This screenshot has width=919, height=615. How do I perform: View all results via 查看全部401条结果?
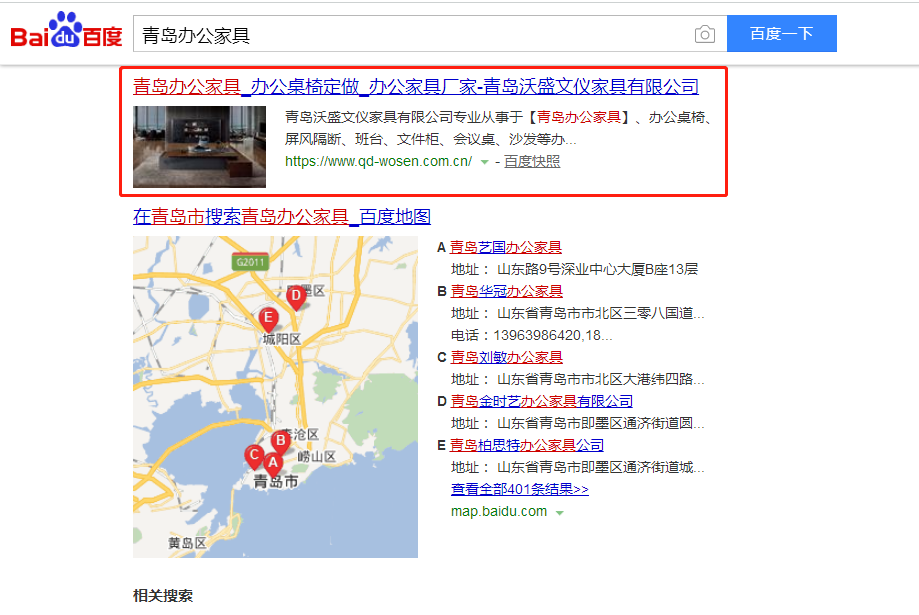tap(519, 489)
